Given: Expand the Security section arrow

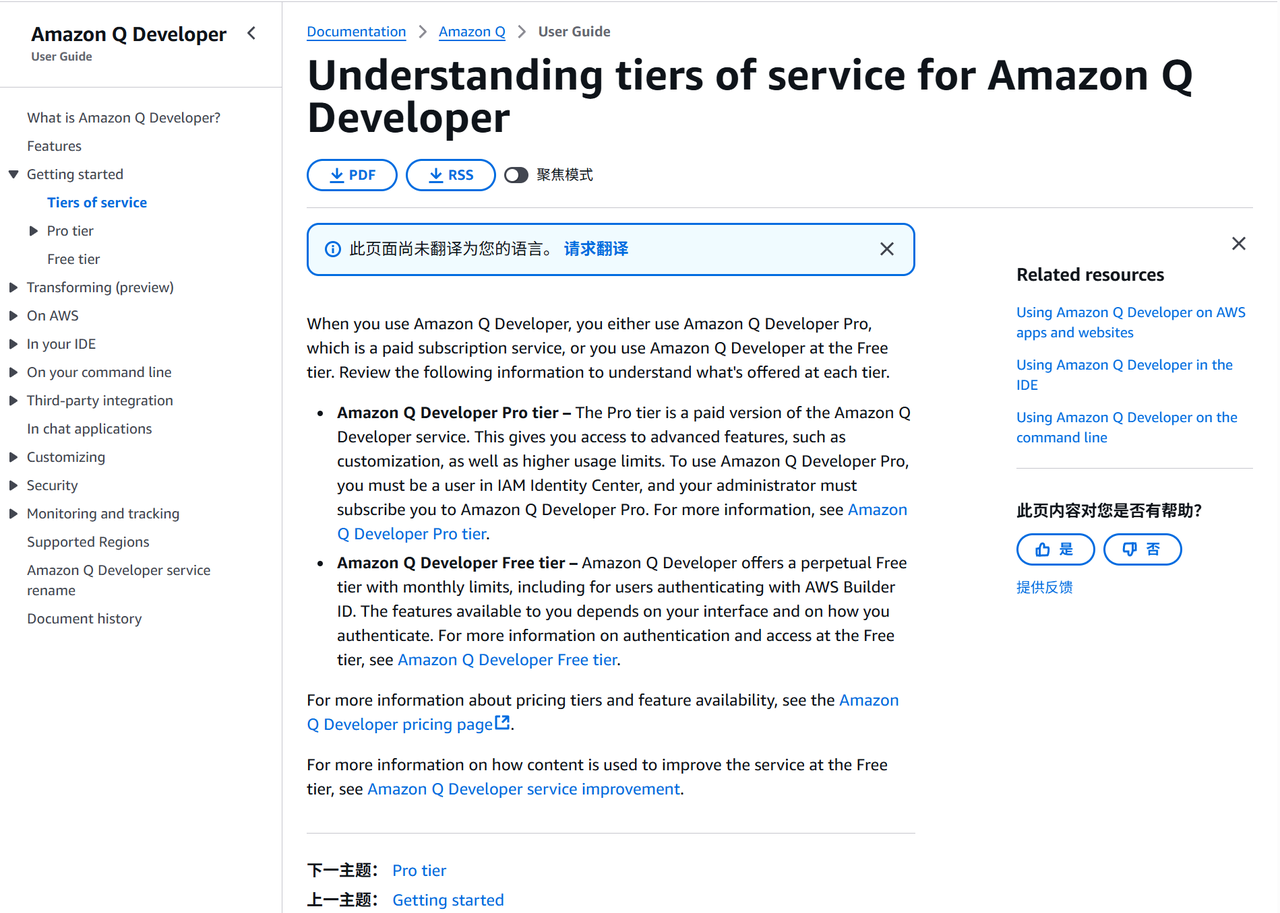Looking at the screenshot, I should point(14,485).
